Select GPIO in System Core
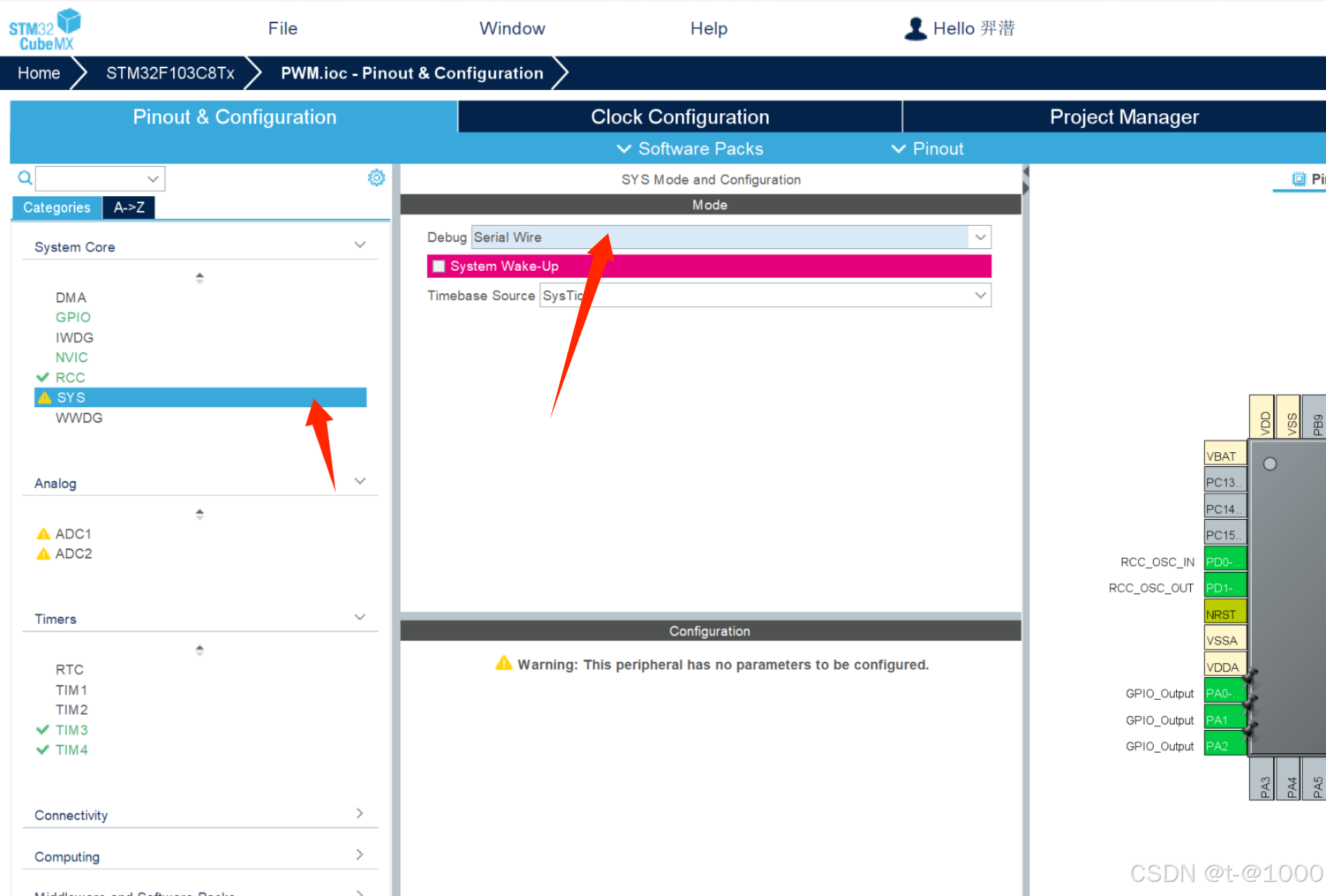Screen dimensions: 1326x896 (x=72, y=317)
